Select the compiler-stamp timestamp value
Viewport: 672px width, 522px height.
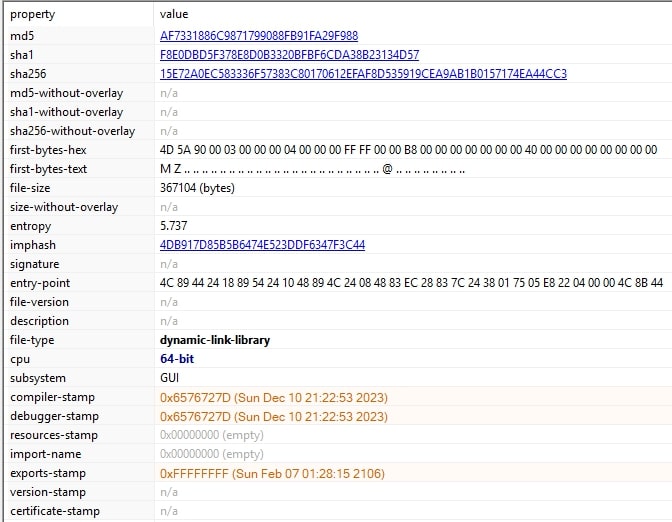pyautogui.click(x=273, y=397)
